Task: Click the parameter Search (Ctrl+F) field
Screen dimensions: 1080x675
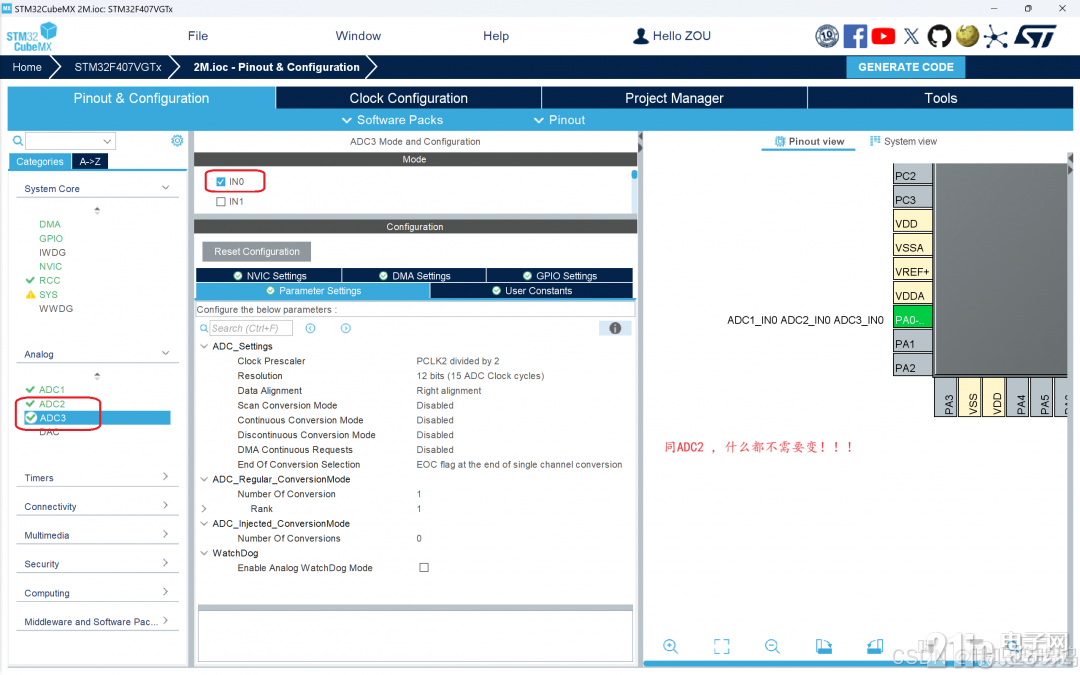Action: coord(251,329)
